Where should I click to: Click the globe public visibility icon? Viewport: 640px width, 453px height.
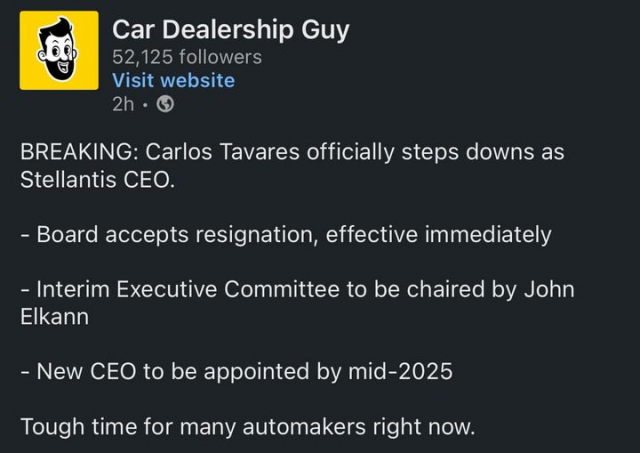166,103
